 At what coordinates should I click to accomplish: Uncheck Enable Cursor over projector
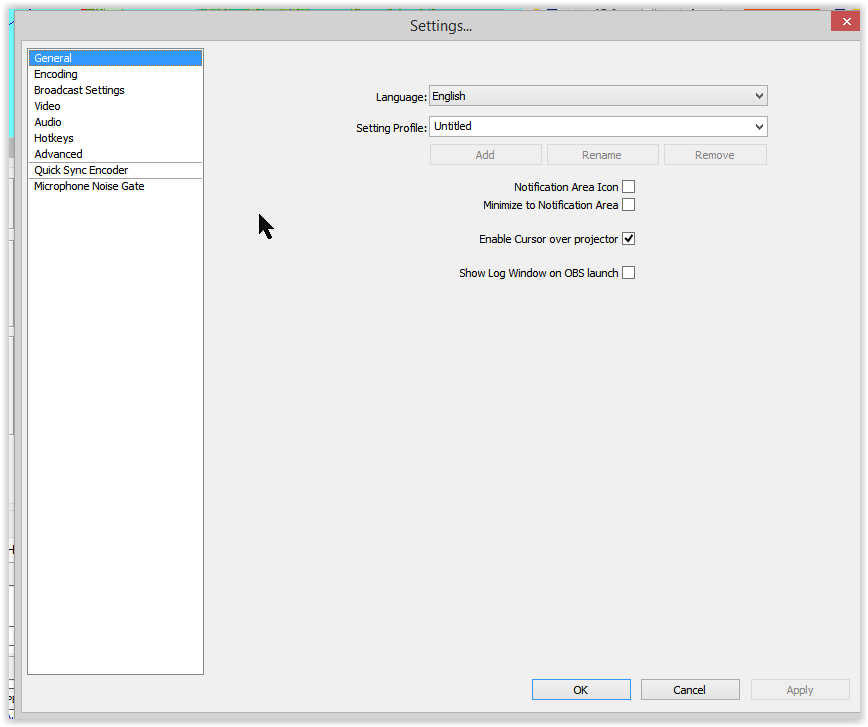[628, 239]
